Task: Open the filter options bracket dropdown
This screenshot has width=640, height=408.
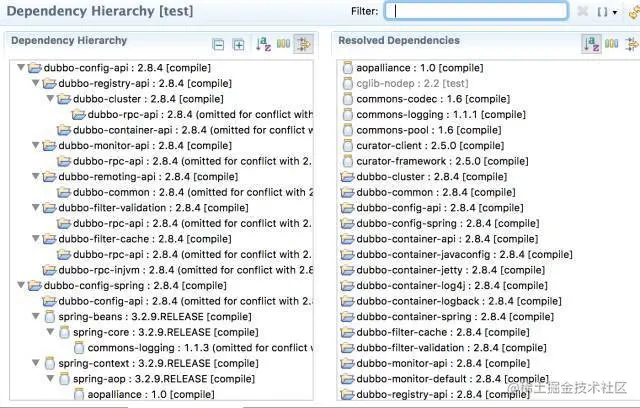Action: [x=607, y=12]
